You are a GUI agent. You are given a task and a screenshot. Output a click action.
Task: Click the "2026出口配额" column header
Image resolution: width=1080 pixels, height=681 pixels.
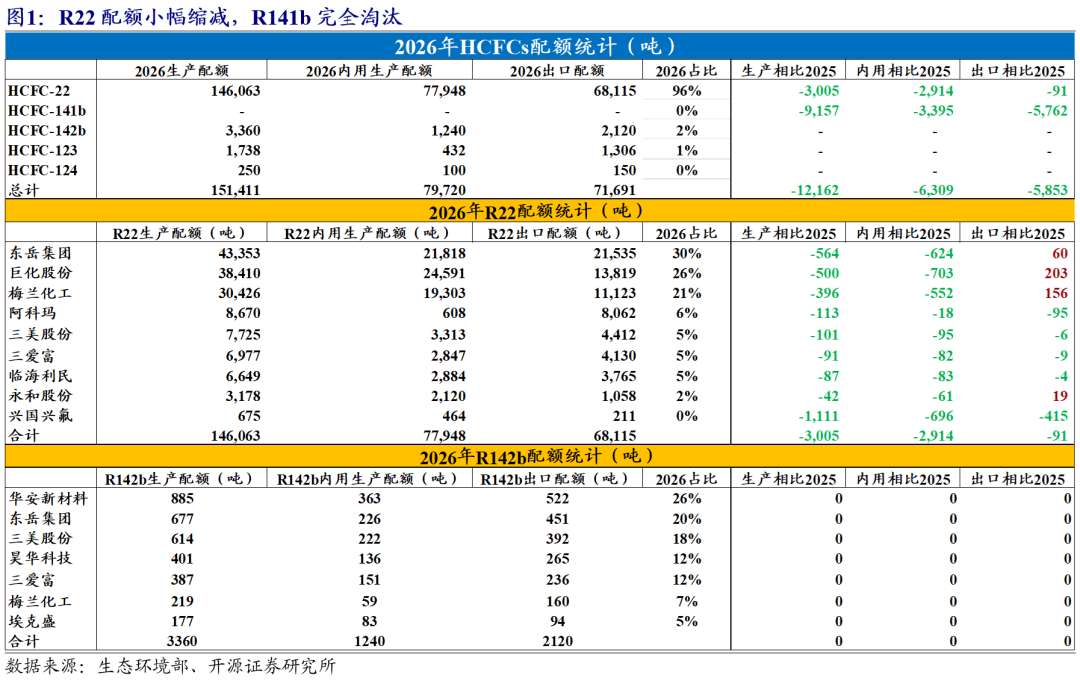click(x=556, y=70)
